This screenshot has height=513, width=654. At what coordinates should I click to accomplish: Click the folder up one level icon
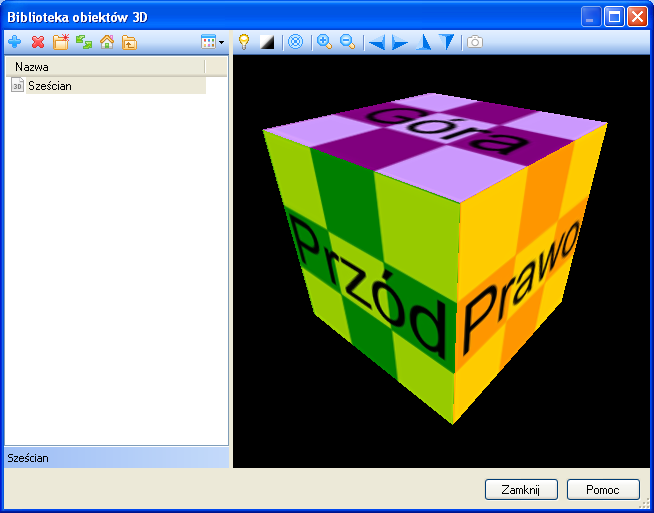click(129, 42)
